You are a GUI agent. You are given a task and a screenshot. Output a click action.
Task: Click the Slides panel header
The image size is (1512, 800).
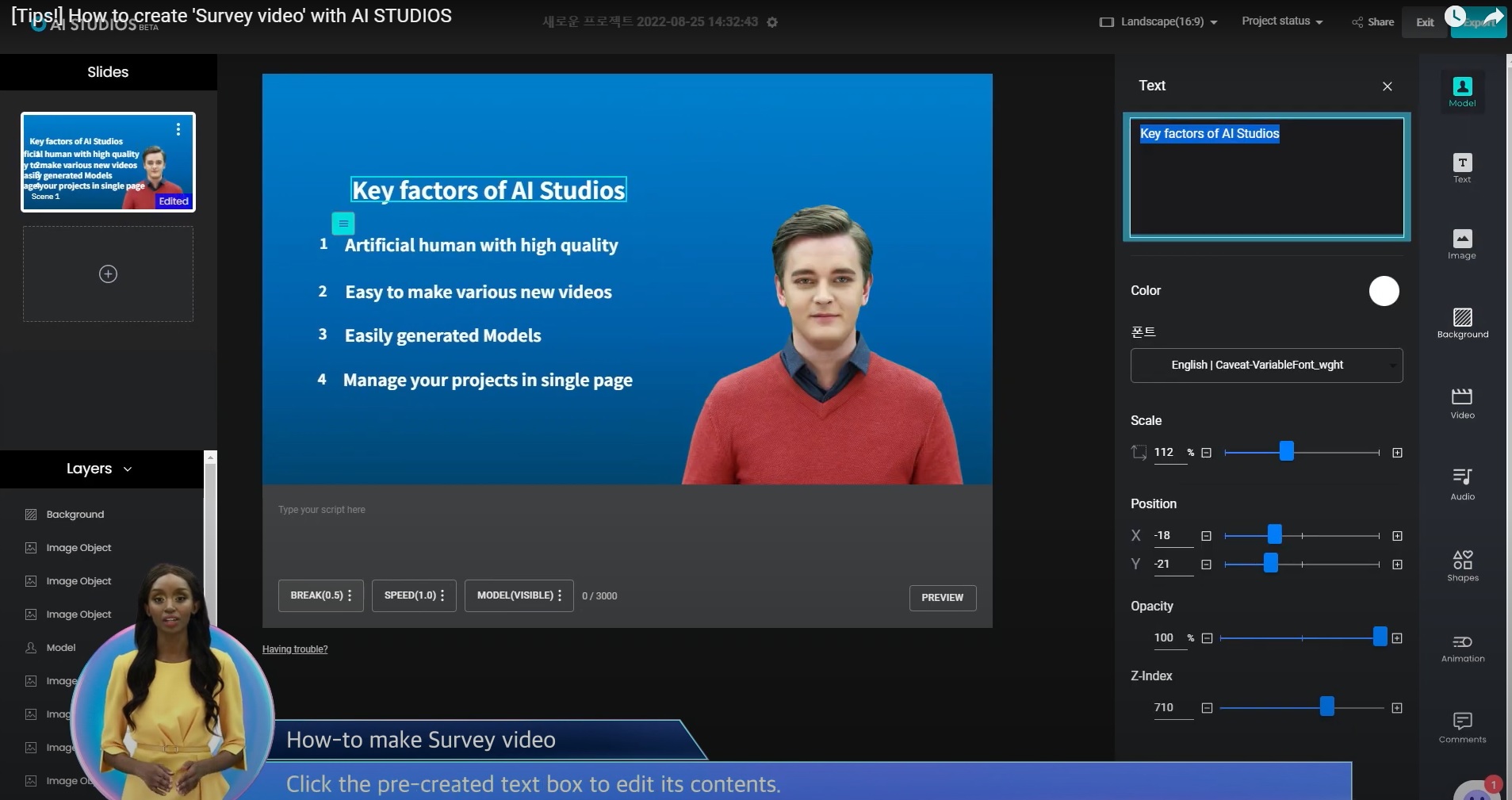tap(108, 72)
